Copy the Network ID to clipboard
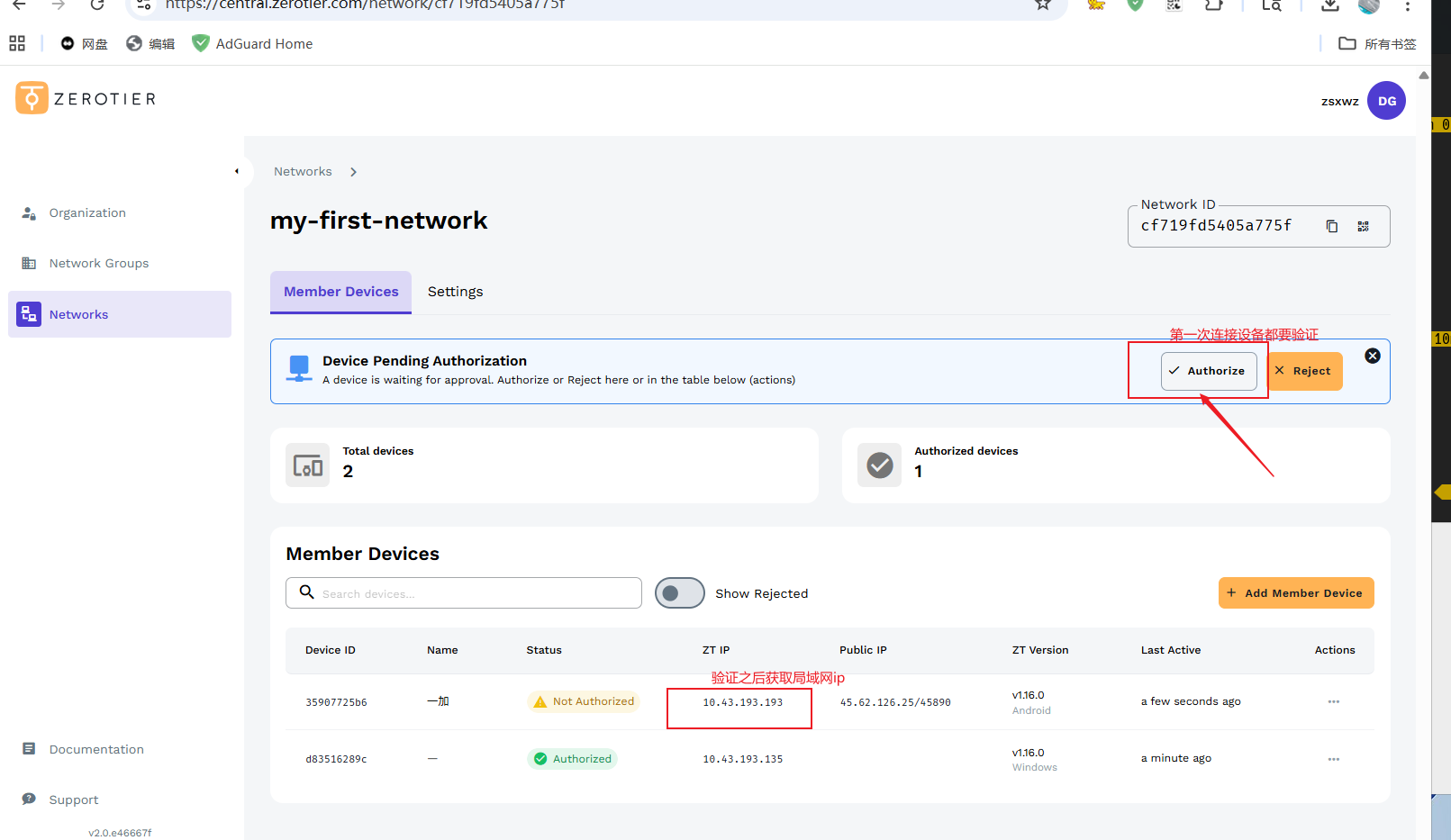The image size is (1451, 840). 1331,226
